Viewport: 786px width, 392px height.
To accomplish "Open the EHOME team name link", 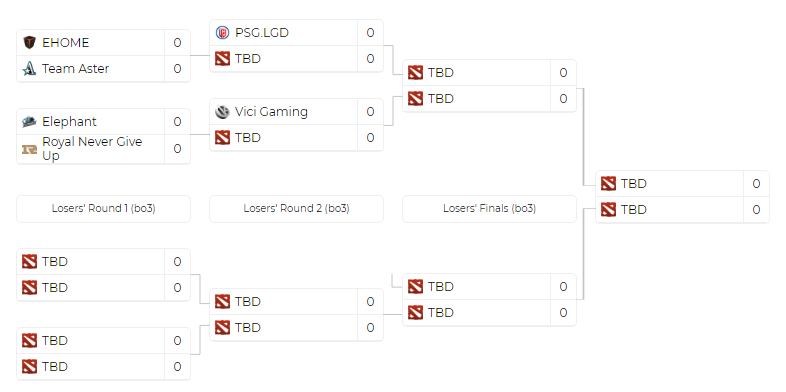I will (x=66, y=43).
